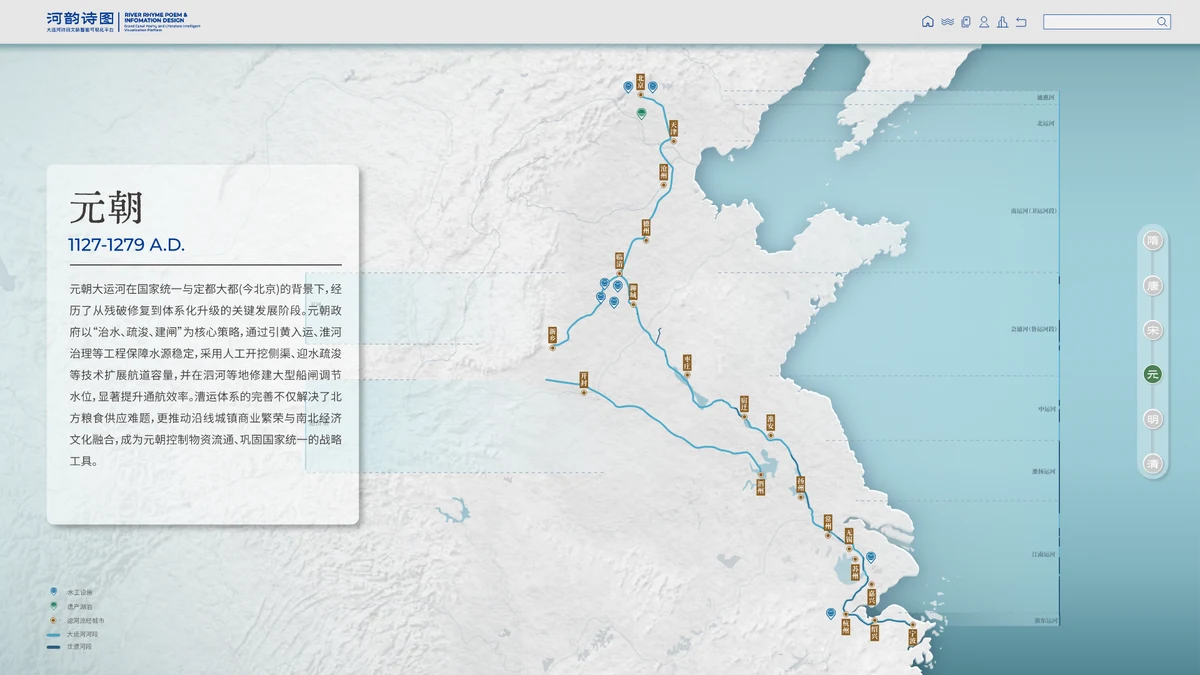Select the 无锡 city marker
The height and width of the screenshot is (675, 1200).
click(x=849, y=539)
